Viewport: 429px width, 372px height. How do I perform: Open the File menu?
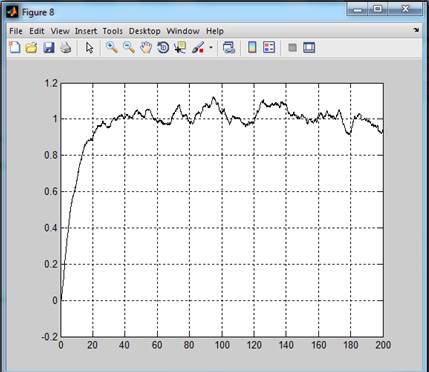point(16,31)
